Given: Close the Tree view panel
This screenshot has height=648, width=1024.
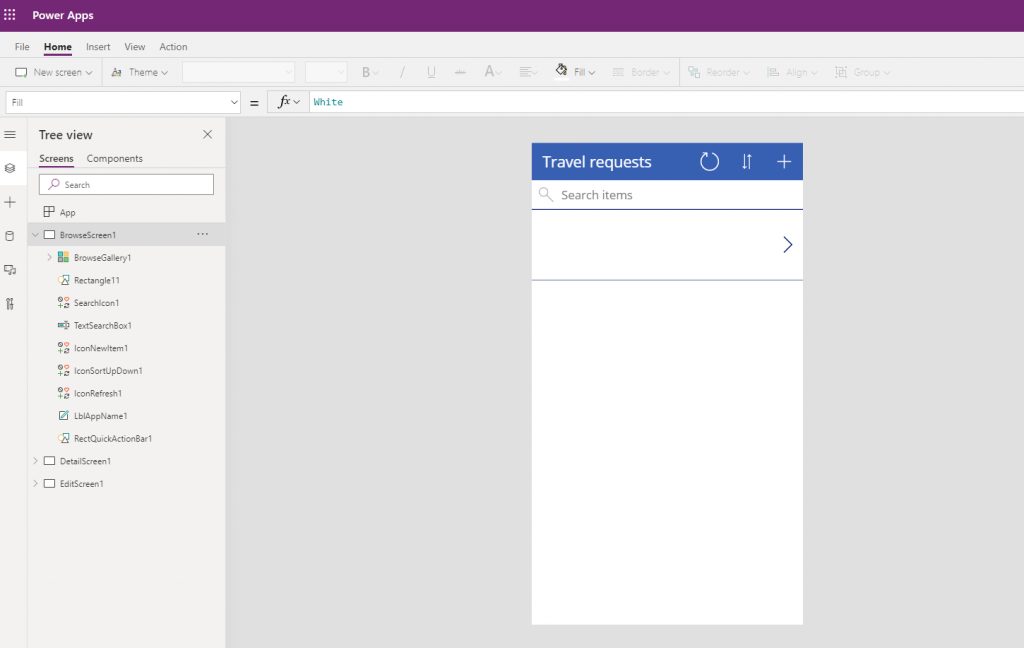Looking at the screenshot, I should (208, 135).
